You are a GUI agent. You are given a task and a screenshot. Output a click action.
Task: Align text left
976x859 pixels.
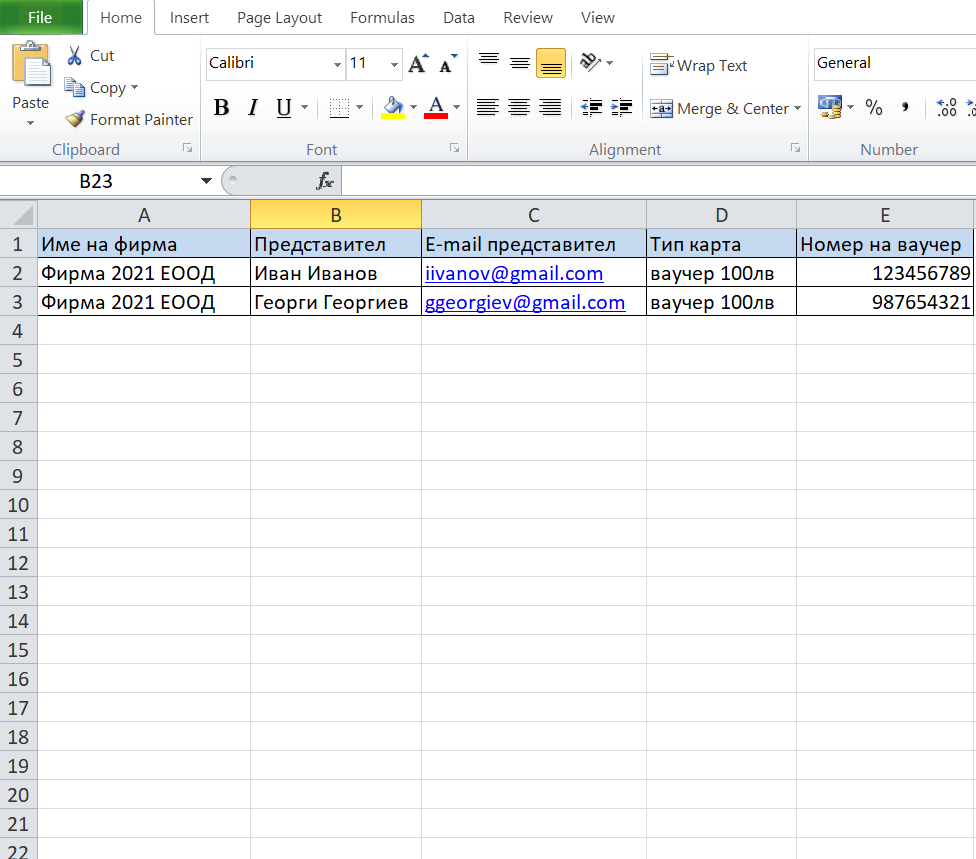tap(487, 108)
